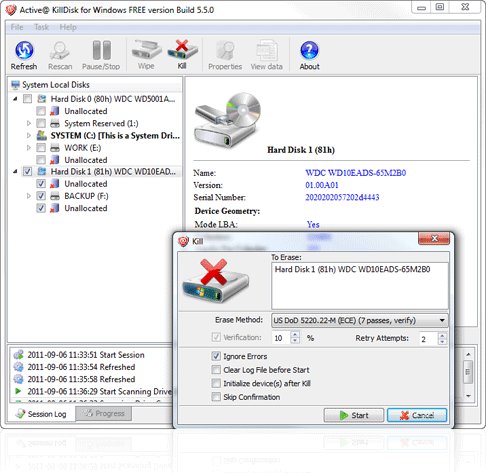Click the Refresh toolbar icon
This screenshot has width=486, height=473.
tap(24, 51)
